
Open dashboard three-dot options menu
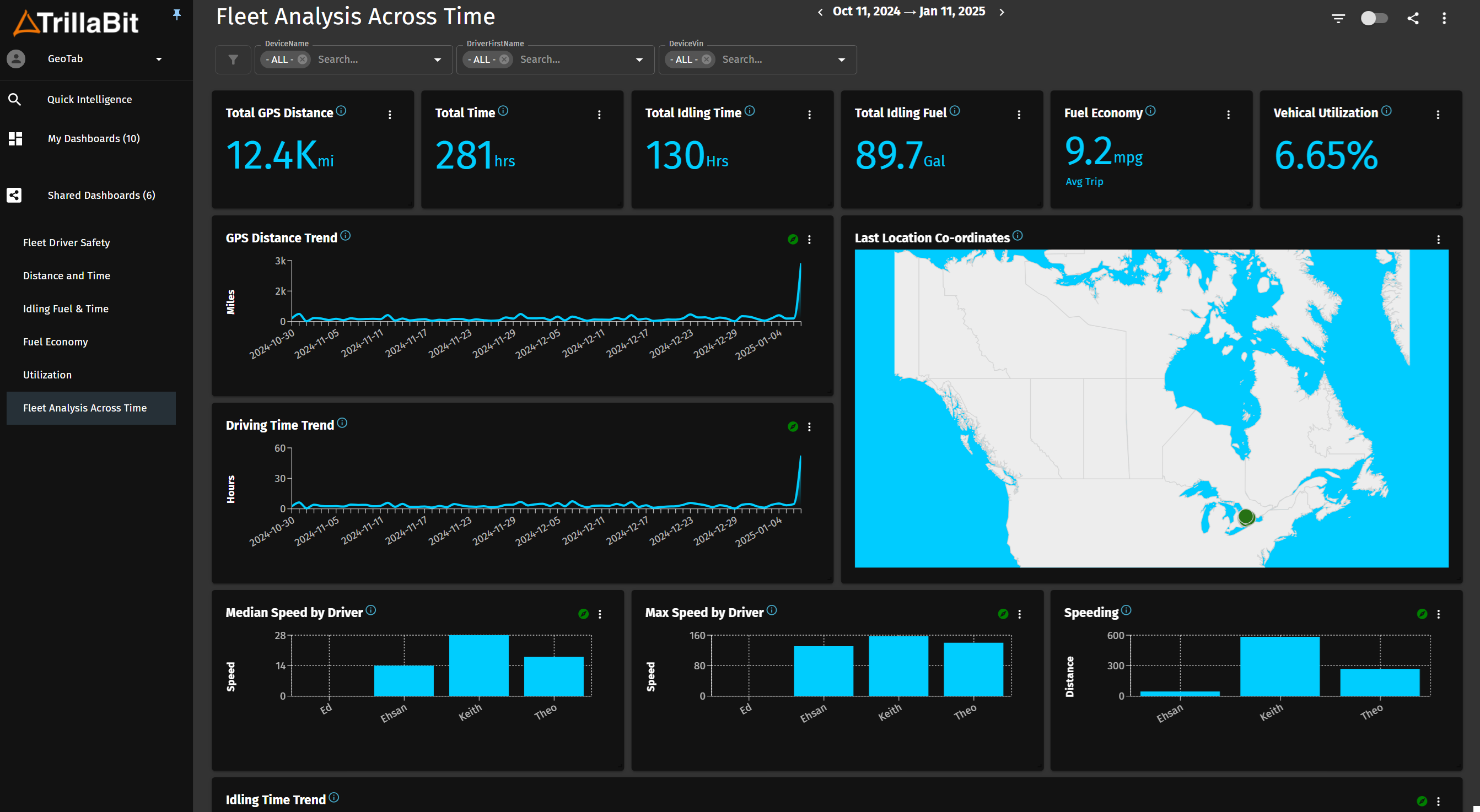pyautogui.click(x=1444, y=18)
